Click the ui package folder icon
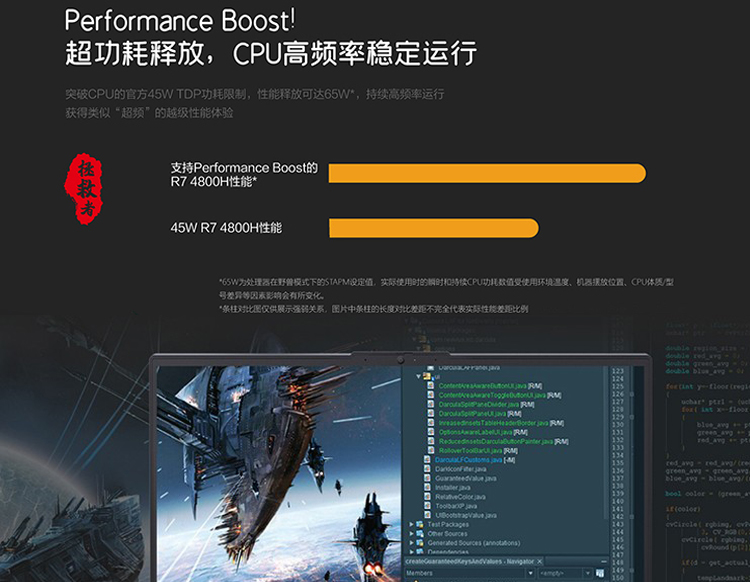The width and height of the screenshot is (750, 582). pyautogui.click(x=427, y=377)
